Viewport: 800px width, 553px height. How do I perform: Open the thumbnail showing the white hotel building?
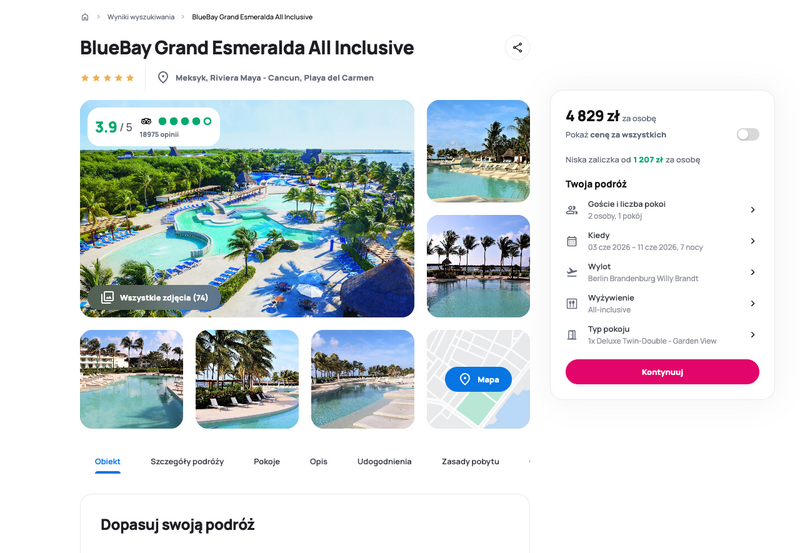pos(132,379)
